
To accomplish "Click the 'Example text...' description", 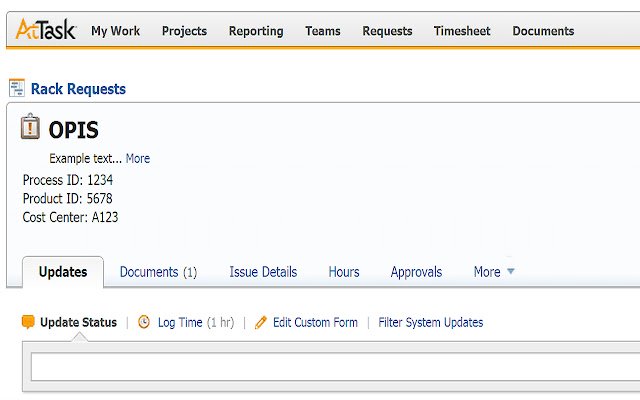I will click(86, 158).
